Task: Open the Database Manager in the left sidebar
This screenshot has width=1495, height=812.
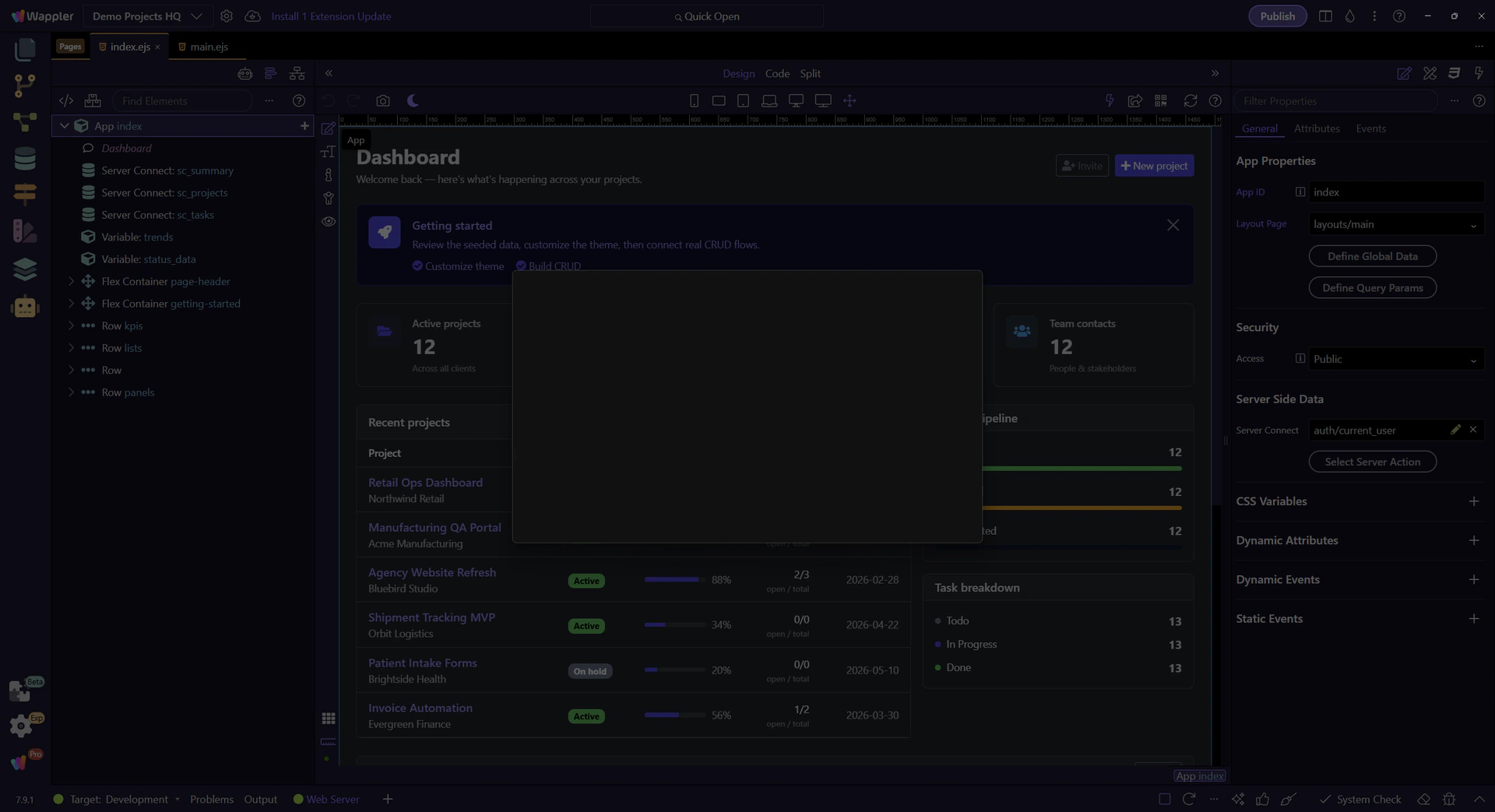Action: pyautogui.click(x=25, y=159)
